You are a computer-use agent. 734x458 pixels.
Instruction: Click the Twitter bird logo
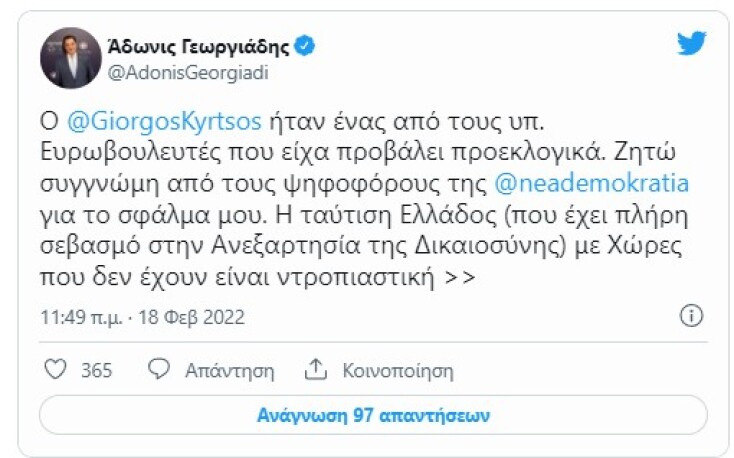pyautogui.click(x=691, y=45)
